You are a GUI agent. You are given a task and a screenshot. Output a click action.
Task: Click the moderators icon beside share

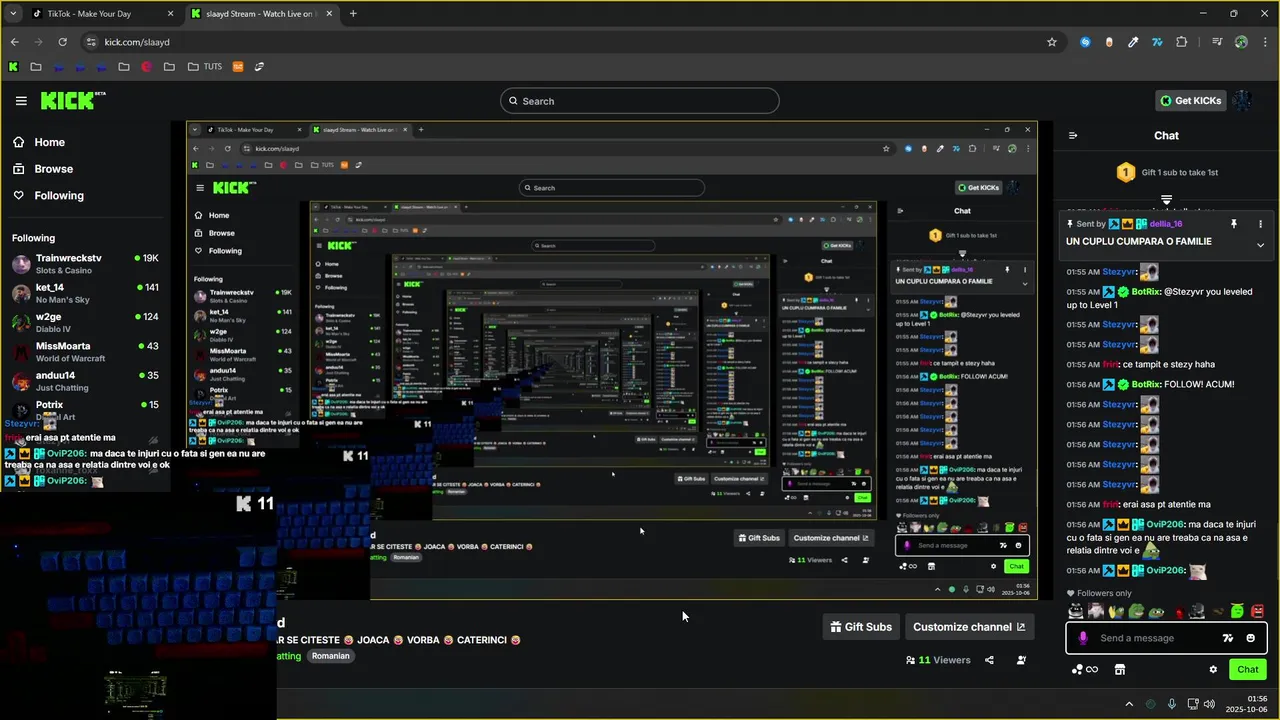click(1021, 660)
